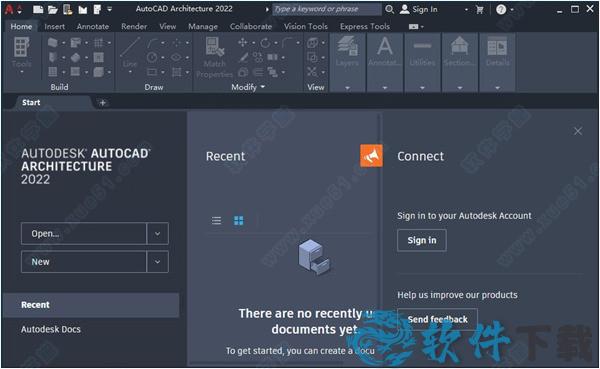Switch Recent files to list view

[217, 220]
